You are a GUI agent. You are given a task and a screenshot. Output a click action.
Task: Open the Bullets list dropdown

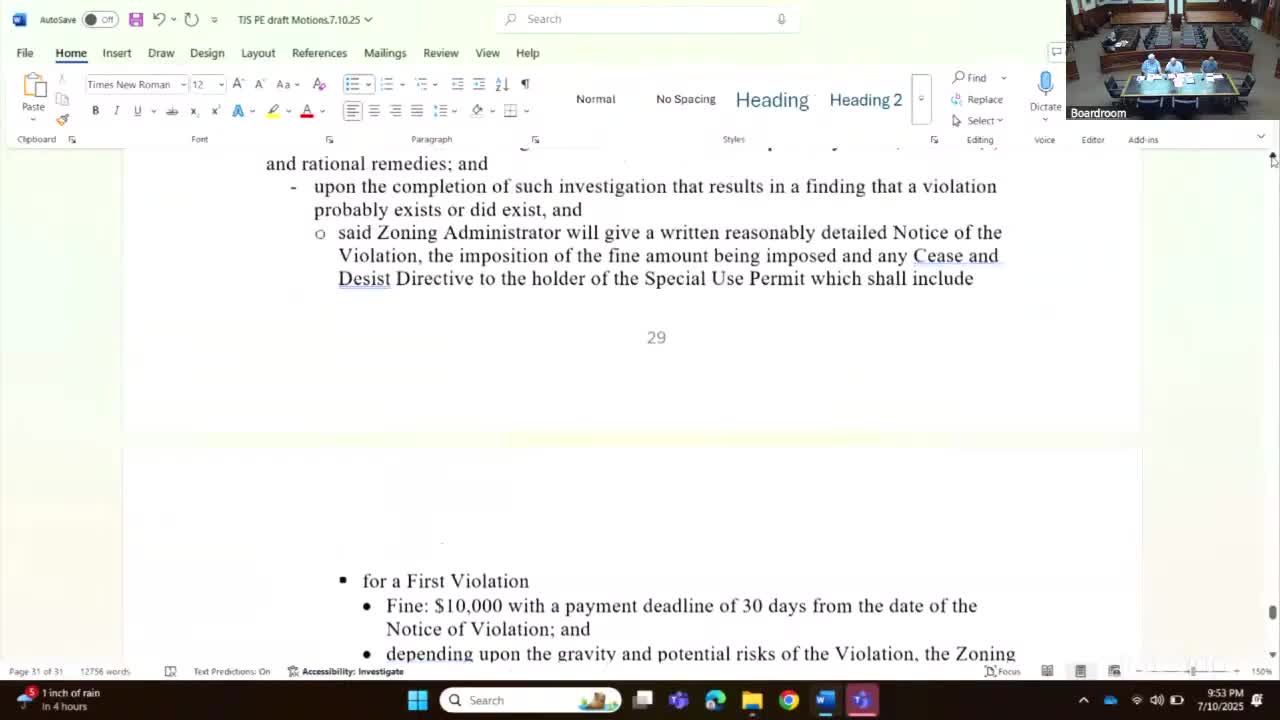tap(368, 85)
